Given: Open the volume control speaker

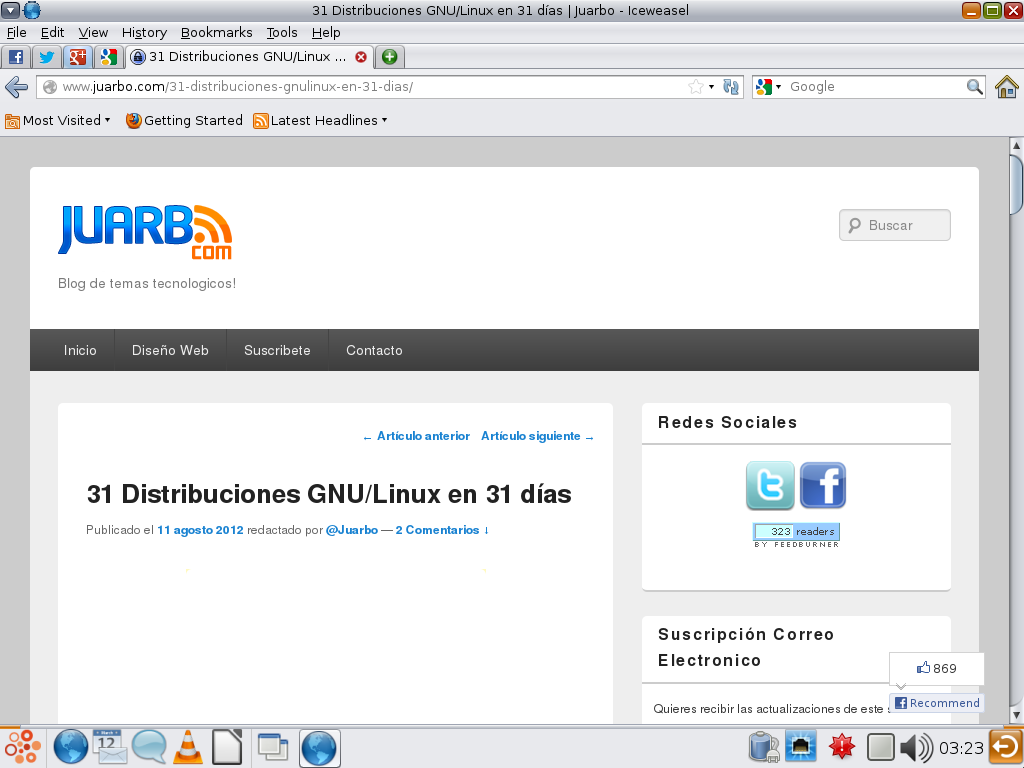Looking at the screenshot, I should click(916, 747).
